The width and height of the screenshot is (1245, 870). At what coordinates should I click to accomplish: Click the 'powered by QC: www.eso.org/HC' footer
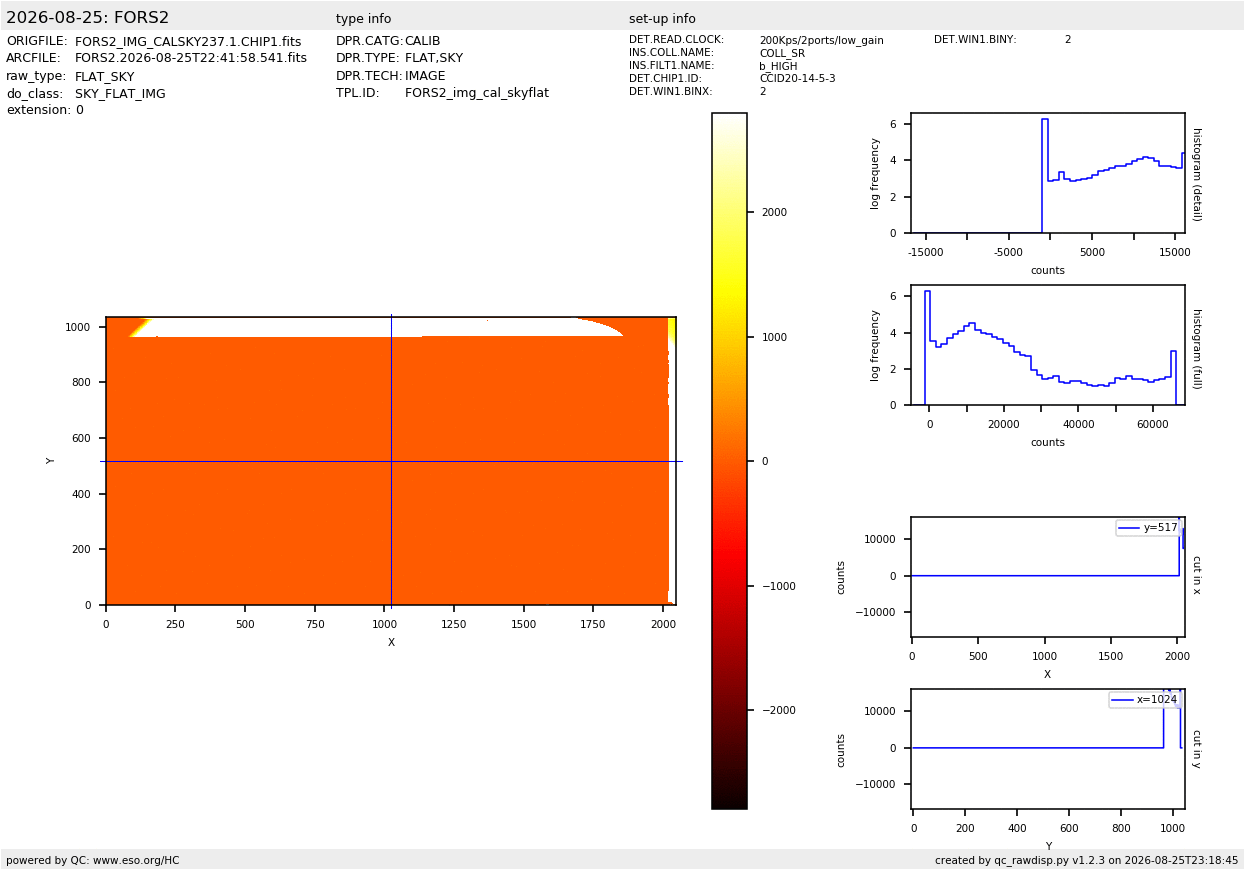(x=93, y=861)
